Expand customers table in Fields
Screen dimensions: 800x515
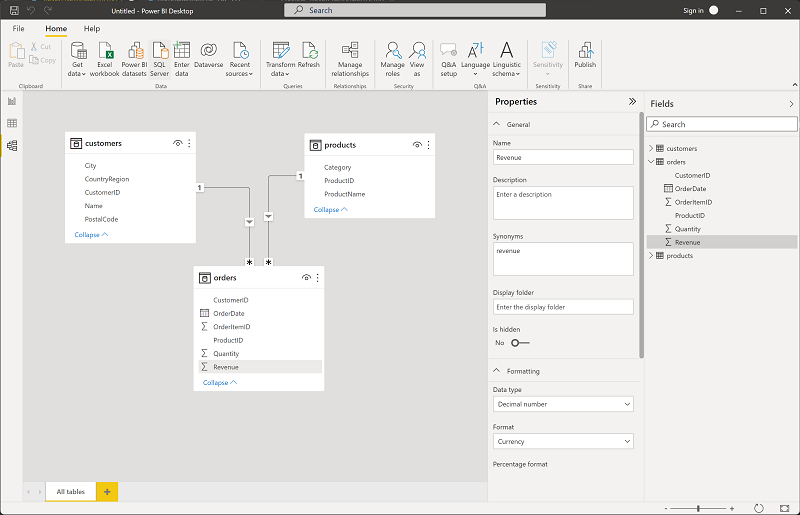point(651,148)
